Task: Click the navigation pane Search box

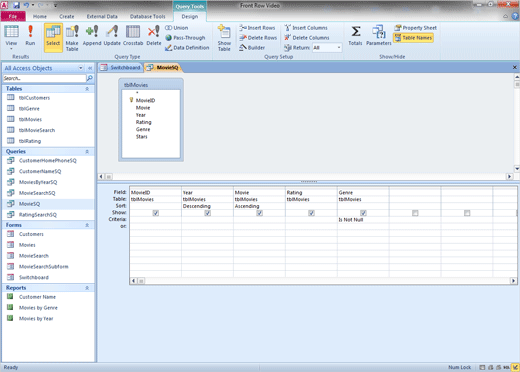Action: [44, 78]
